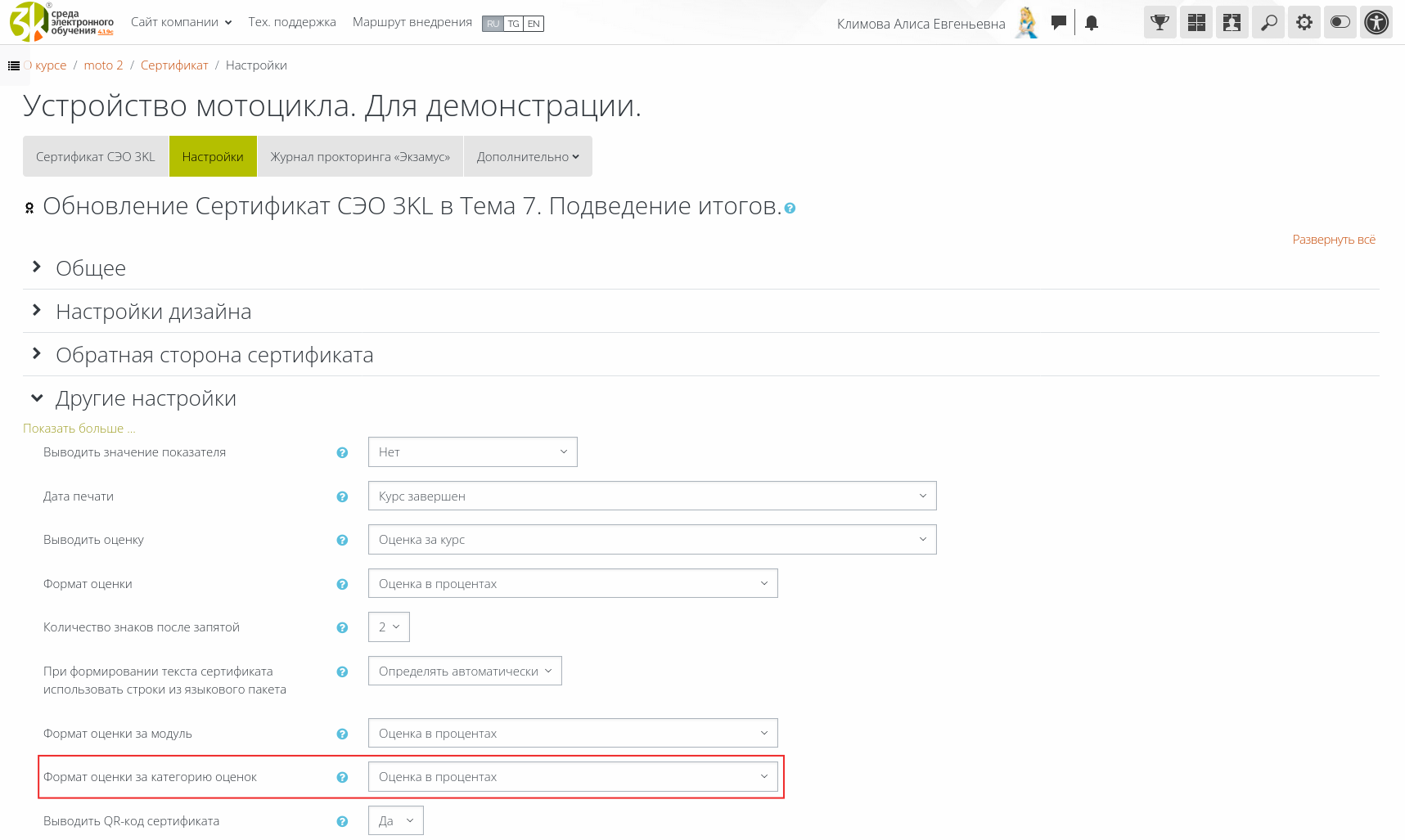This screenshot has height=840, width=1405.
Task: Open the trophy achievements icon
Action: click(x=1160, y=23)
